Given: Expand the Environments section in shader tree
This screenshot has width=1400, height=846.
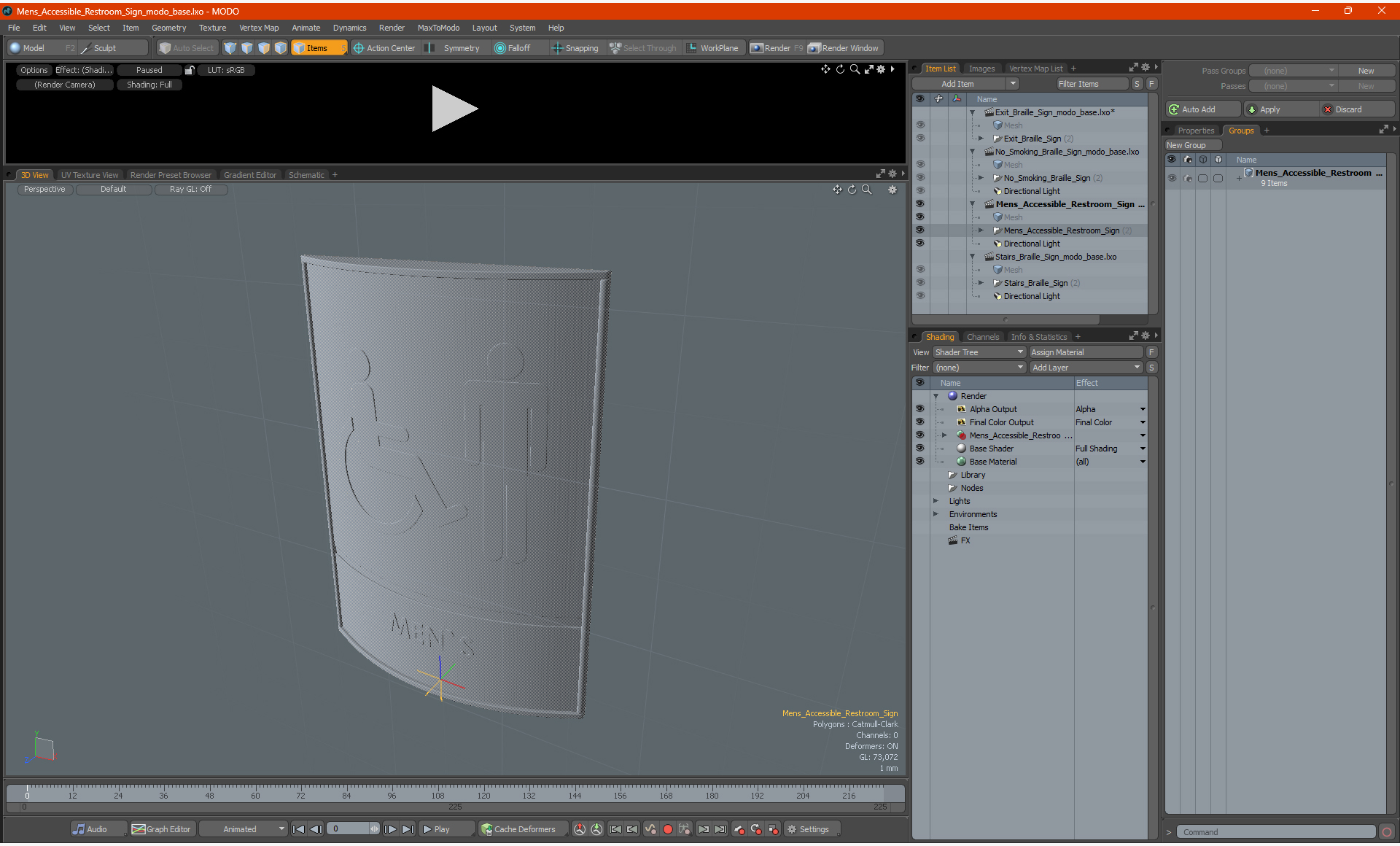Looking at the screenshot, I should pos(935,514).
